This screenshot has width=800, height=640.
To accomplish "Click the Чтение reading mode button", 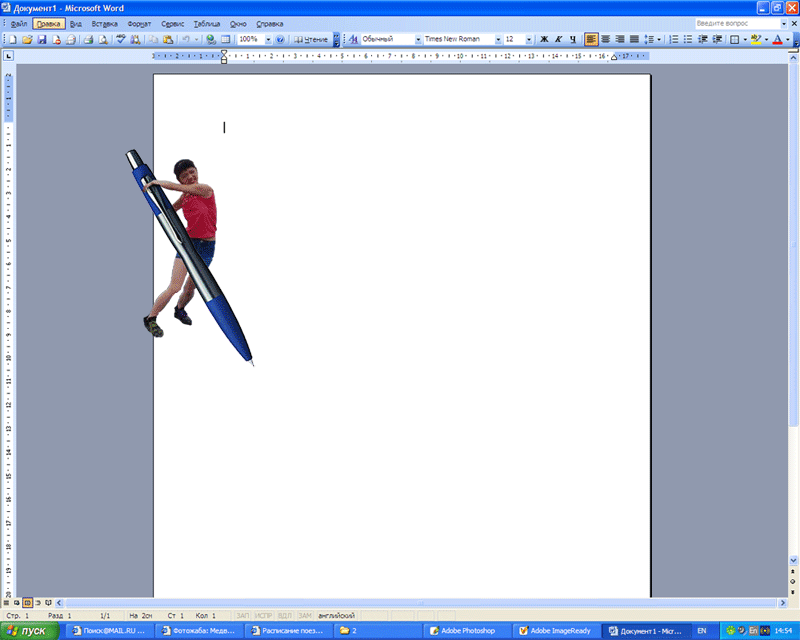I will click(311, 39).
